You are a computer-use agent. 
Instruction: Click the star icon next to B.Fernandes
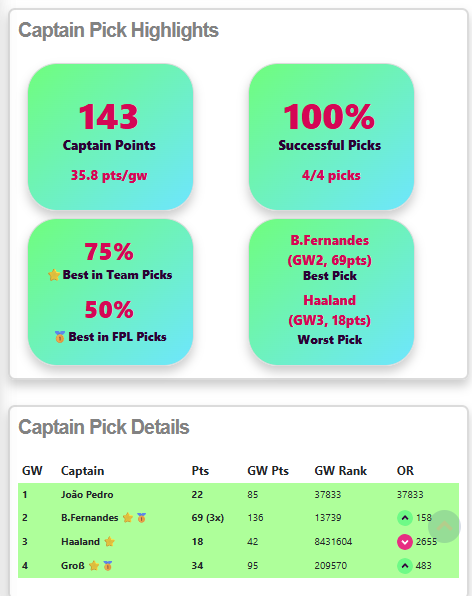(128, 517)
